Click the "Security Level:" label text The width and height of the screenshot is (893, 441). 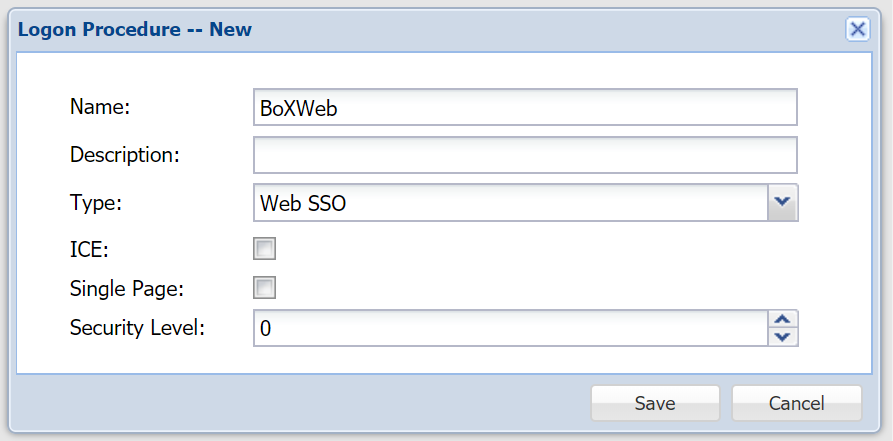pos(137,326)
